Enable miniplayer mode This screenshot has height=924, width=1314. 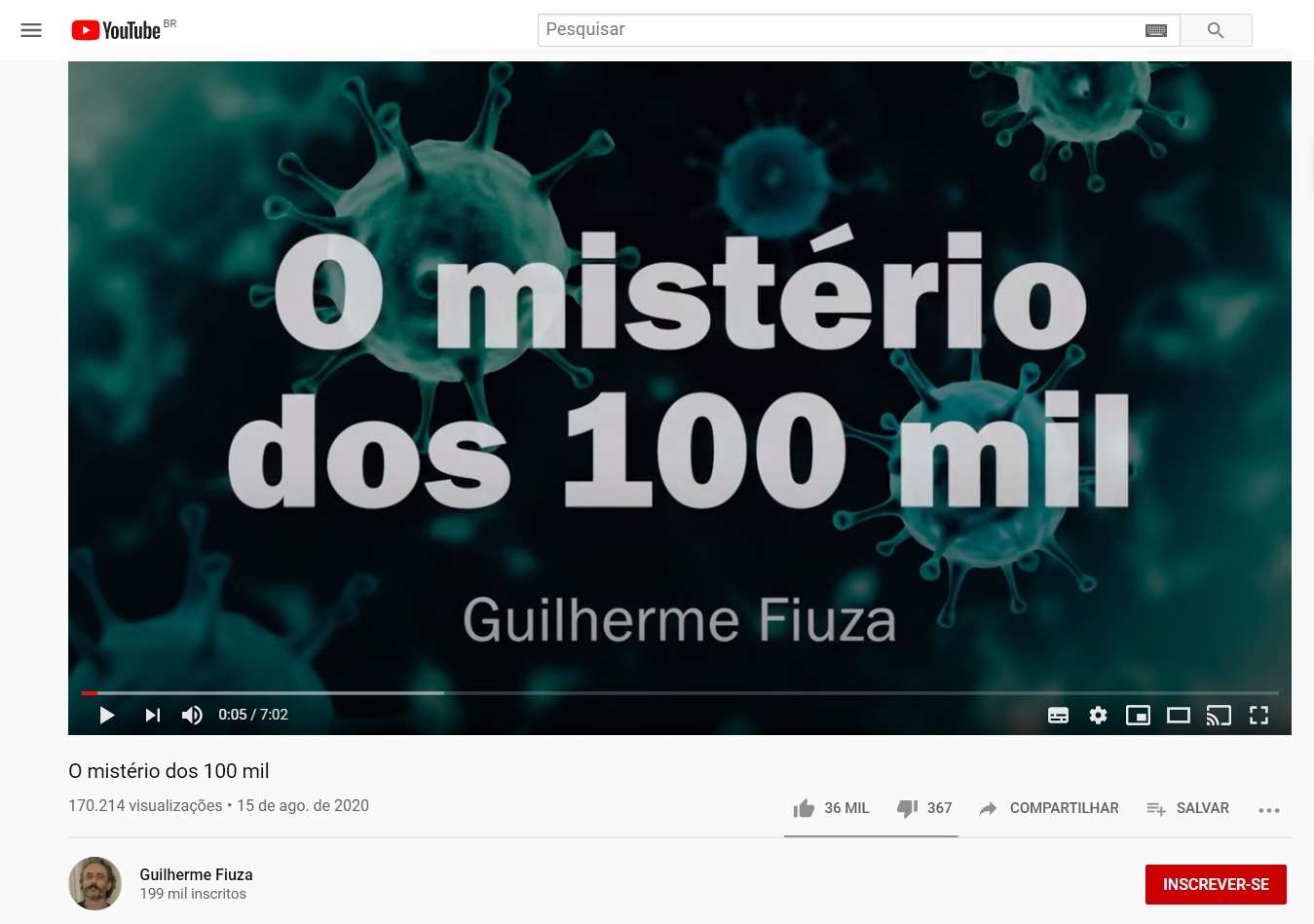point(1138,716)
